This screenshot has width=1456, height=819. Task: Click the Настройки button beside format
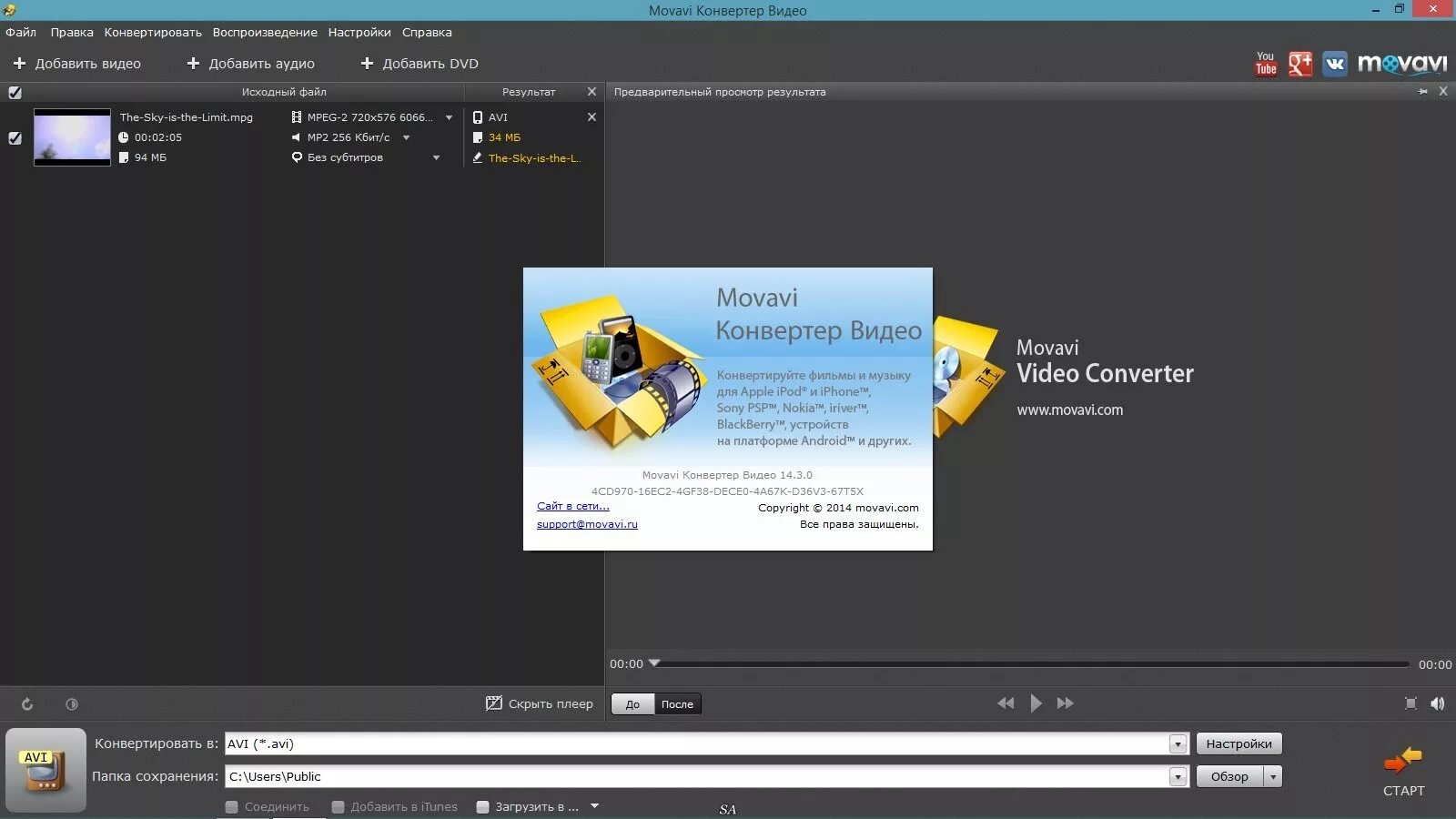(x=1239, y=743)
